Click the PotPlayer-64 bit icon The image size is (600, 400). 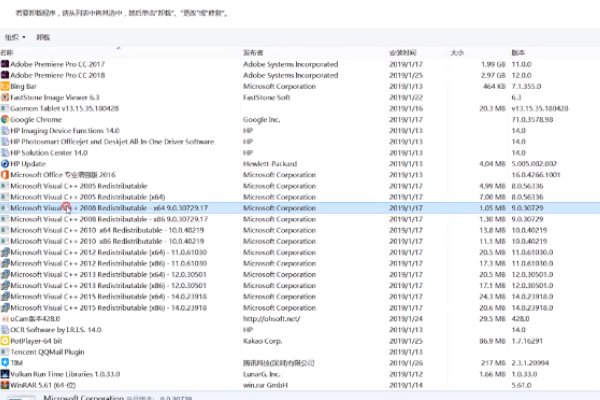5,341
